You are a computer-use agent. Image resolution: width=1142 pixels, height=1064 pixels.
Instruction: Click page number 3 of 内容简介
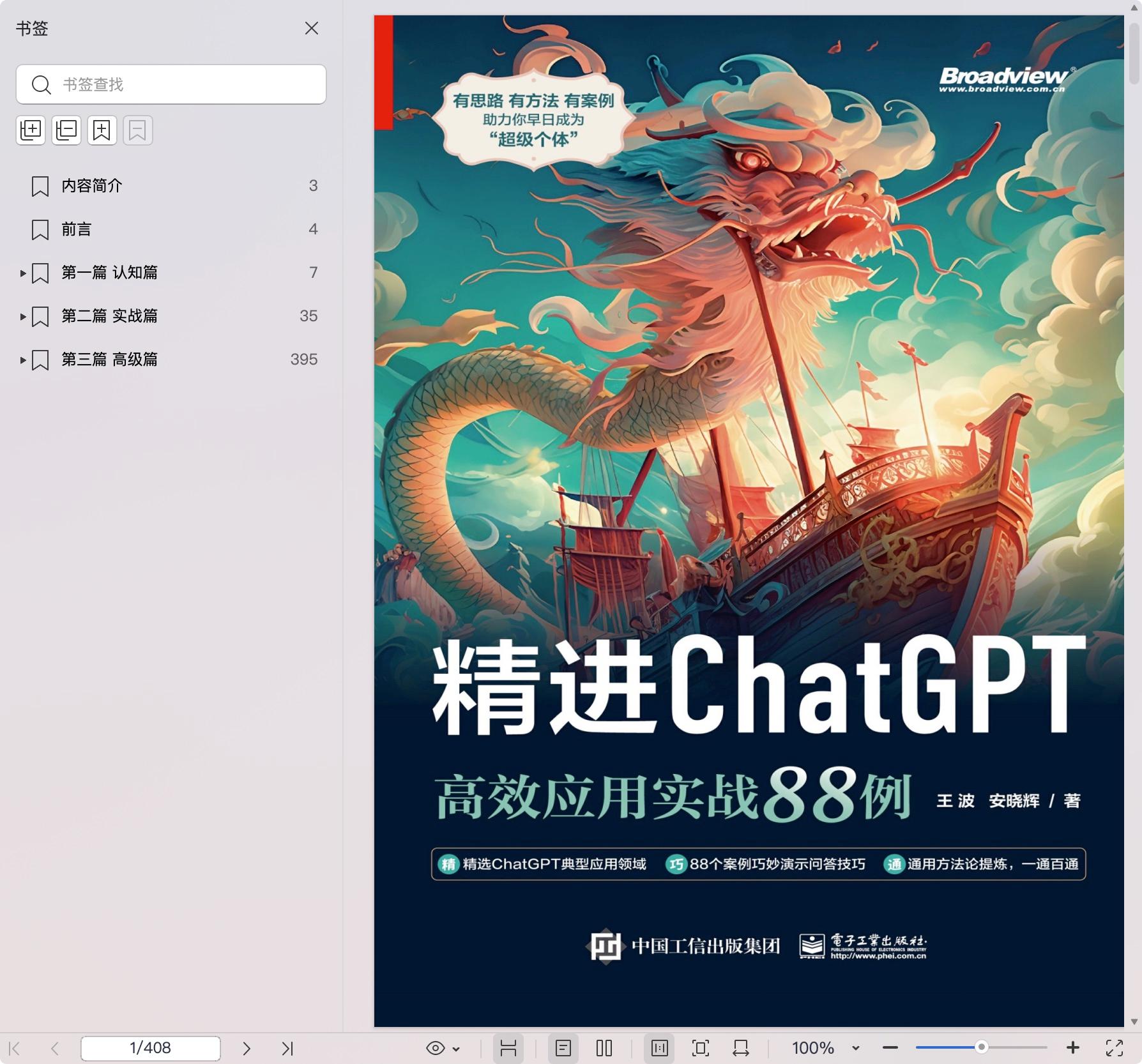pyautogui.click(x=313, y=186)
